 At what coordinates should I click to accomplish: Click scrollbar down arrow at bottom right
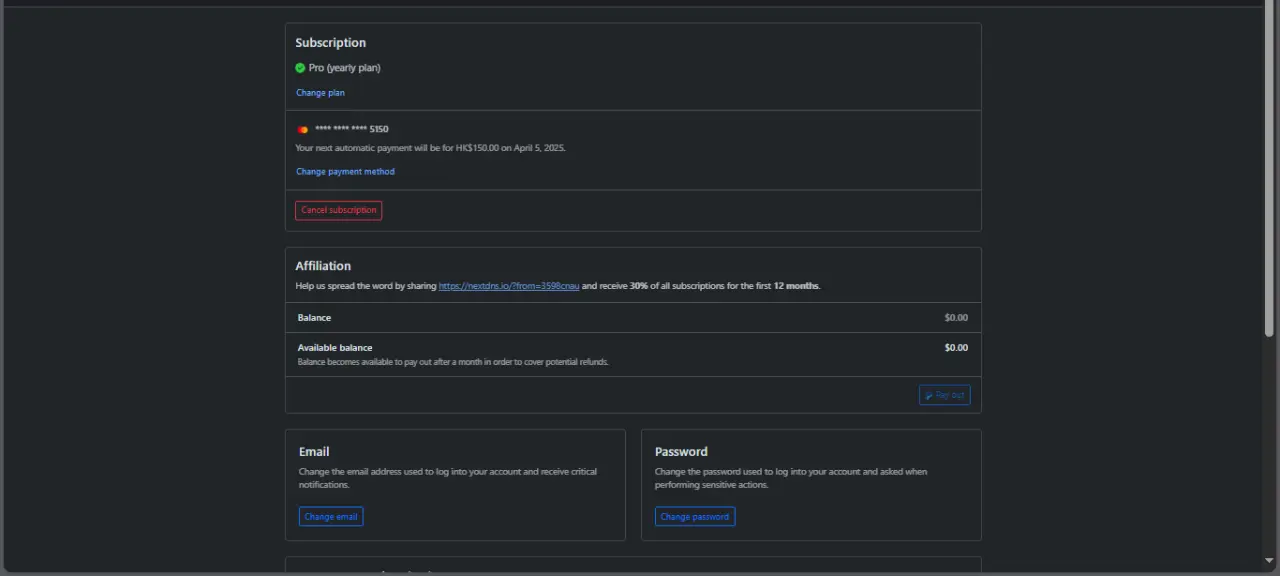point(1270,560)
